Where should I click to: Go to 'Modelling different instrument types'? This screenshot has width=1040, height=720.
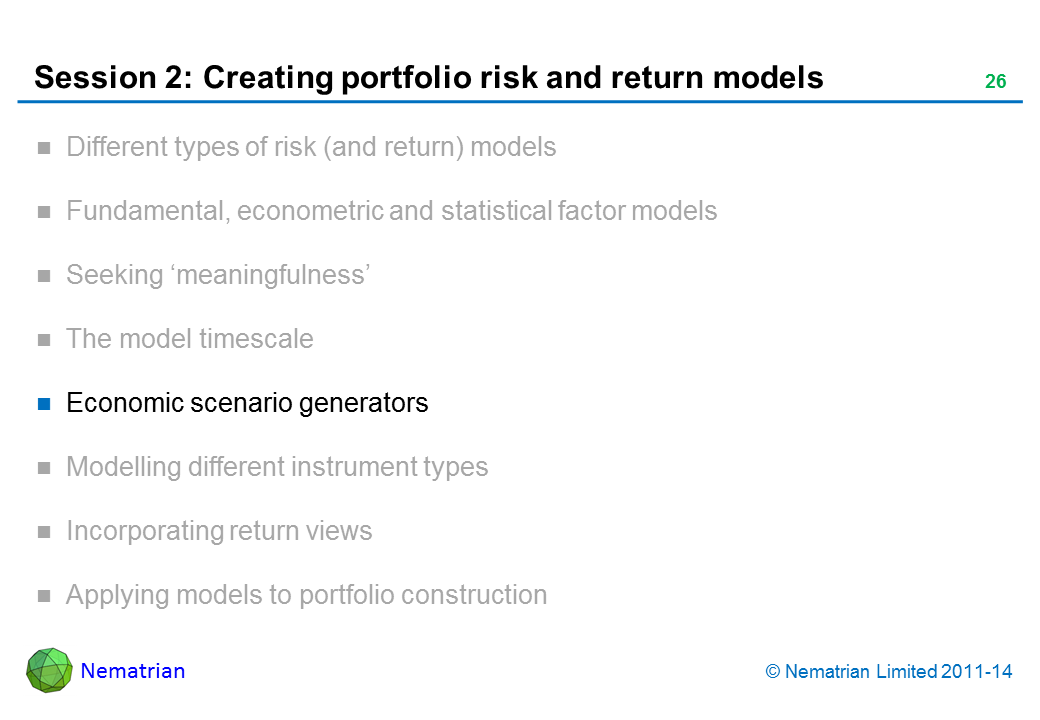point(277,467)
